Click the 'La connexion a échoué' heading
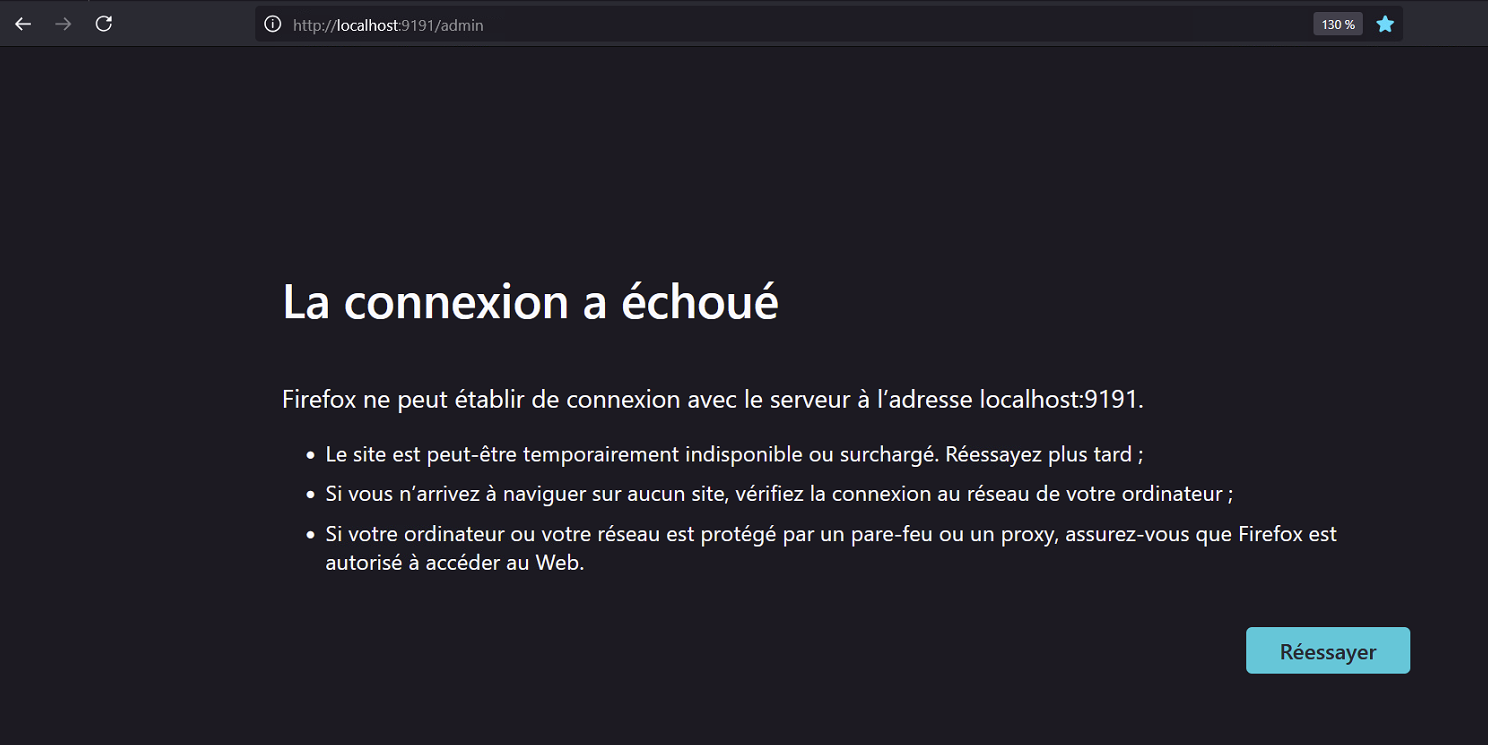This screenshot has width=1488, height=745. pyautogui.click(x=530, y=301)
